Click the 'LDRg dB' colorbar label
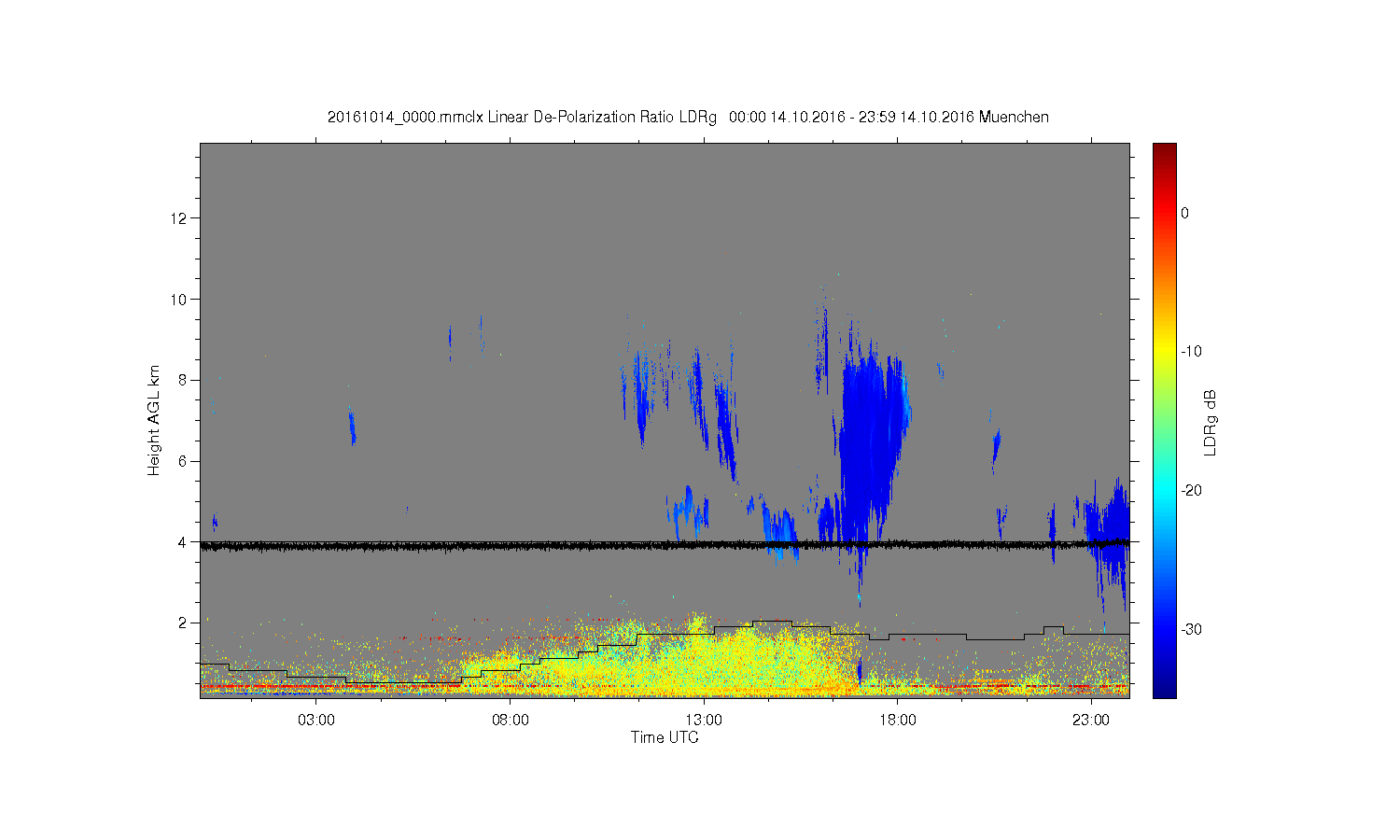Image resolution: width=1400 pixels, height=840 pixels. (1211, 422)
